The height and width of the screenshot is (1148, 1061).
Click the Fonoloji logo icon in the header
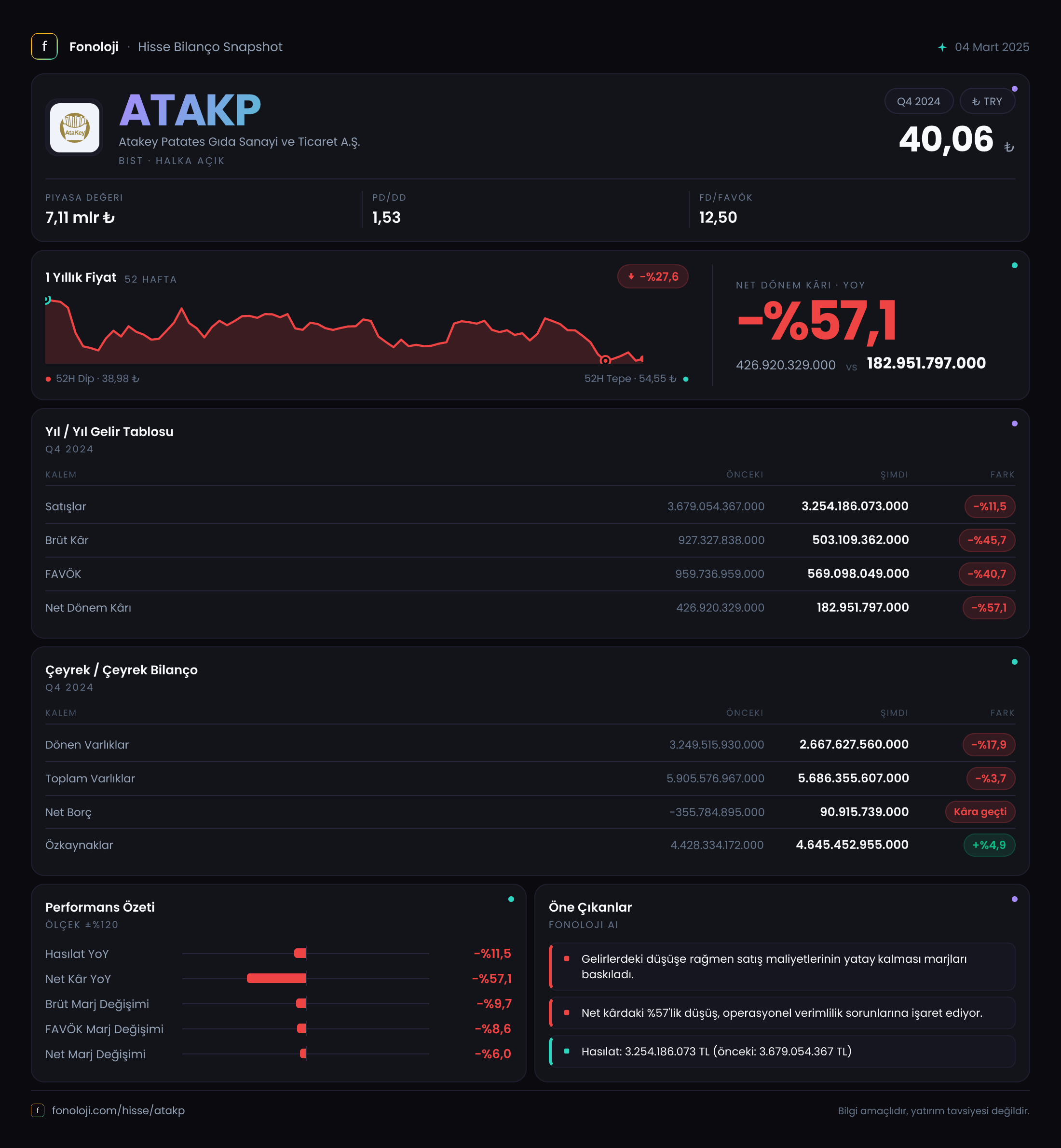pos(44,46)
